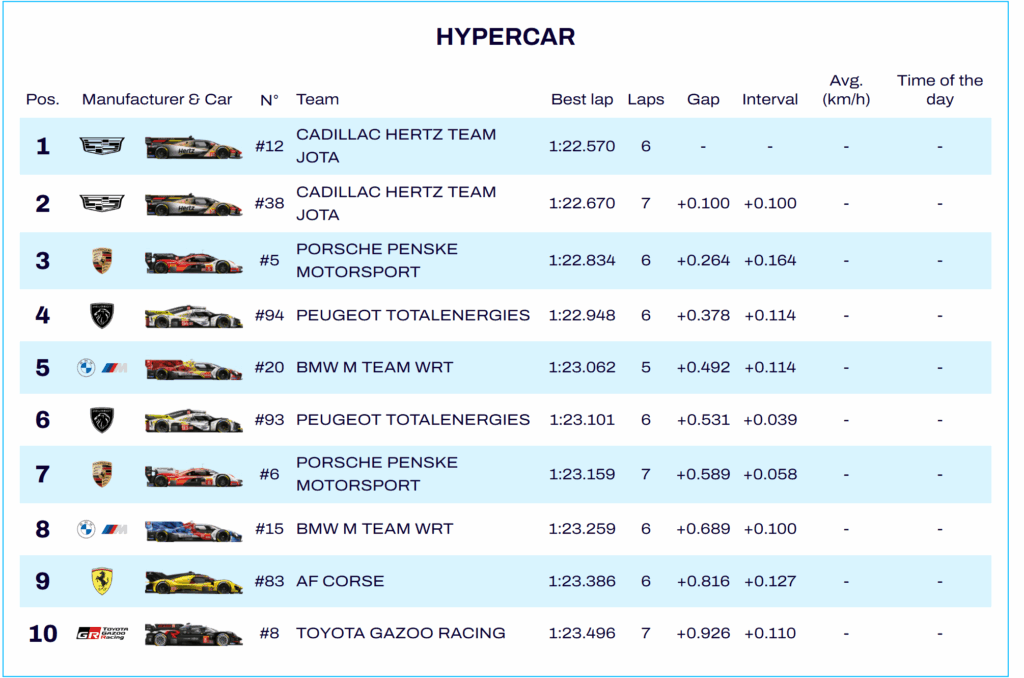1024x678 pixels.
Task: Click BMW M TEAM WRT in row 5
Action: point(375,368)
